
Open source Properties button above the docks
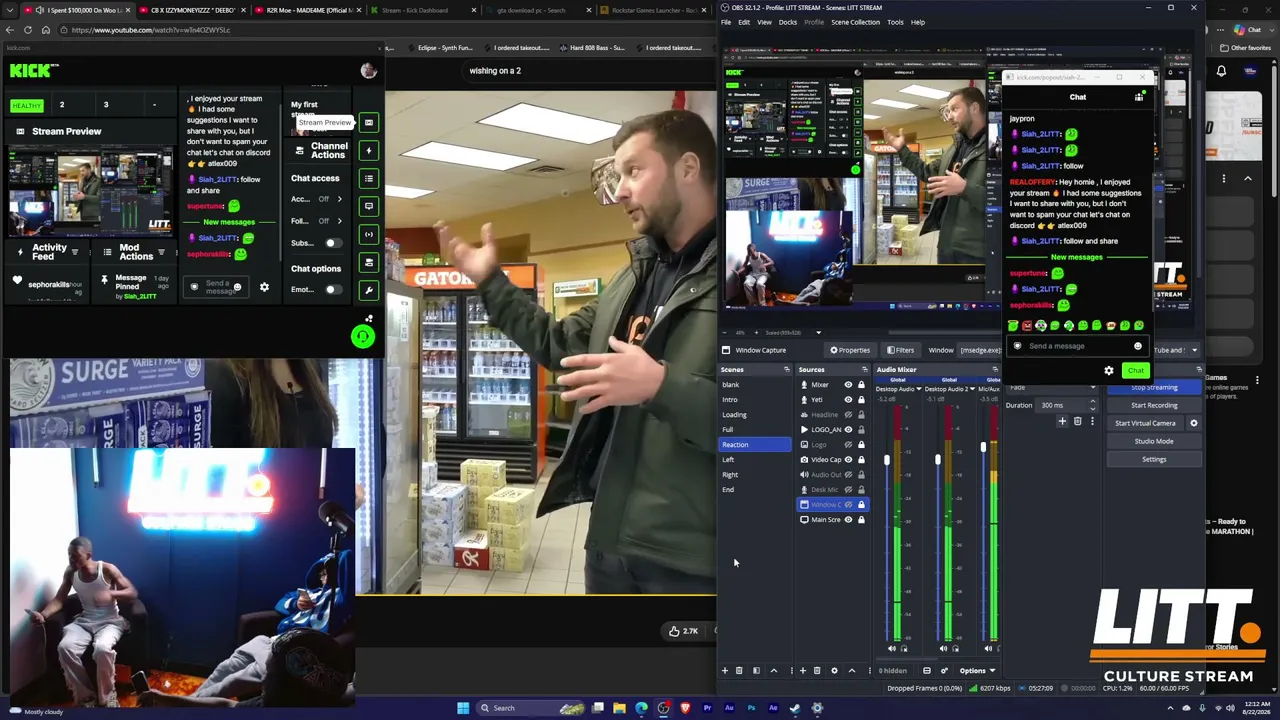850,350
